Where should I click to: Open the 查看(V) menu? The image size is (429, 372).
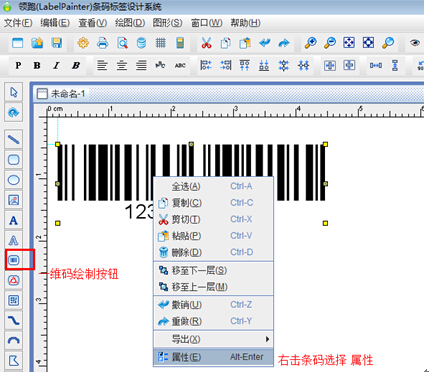tap(92, 23)
